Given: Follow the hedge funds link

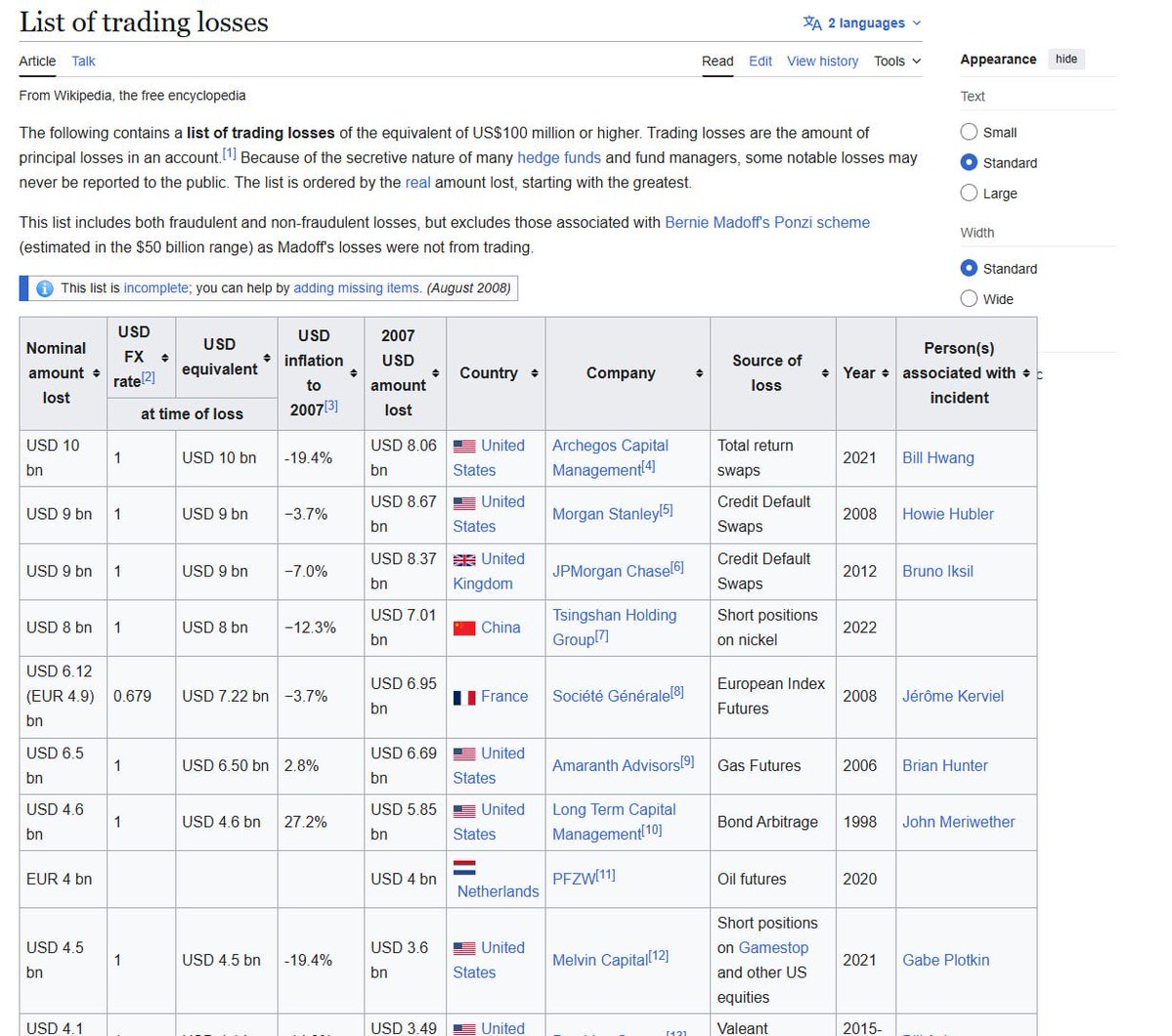Looking at the screenshot, I should pyautogui.click(x=559, y=157).
